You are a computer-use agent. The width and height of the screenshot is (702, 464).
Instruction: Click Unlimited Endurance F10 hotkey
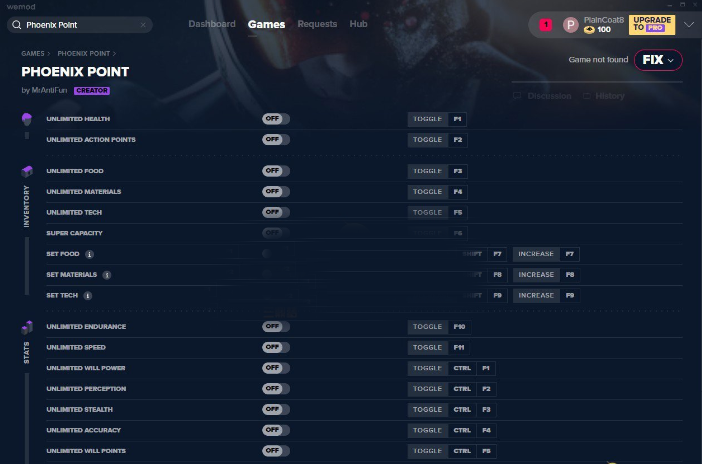(439, 327)
